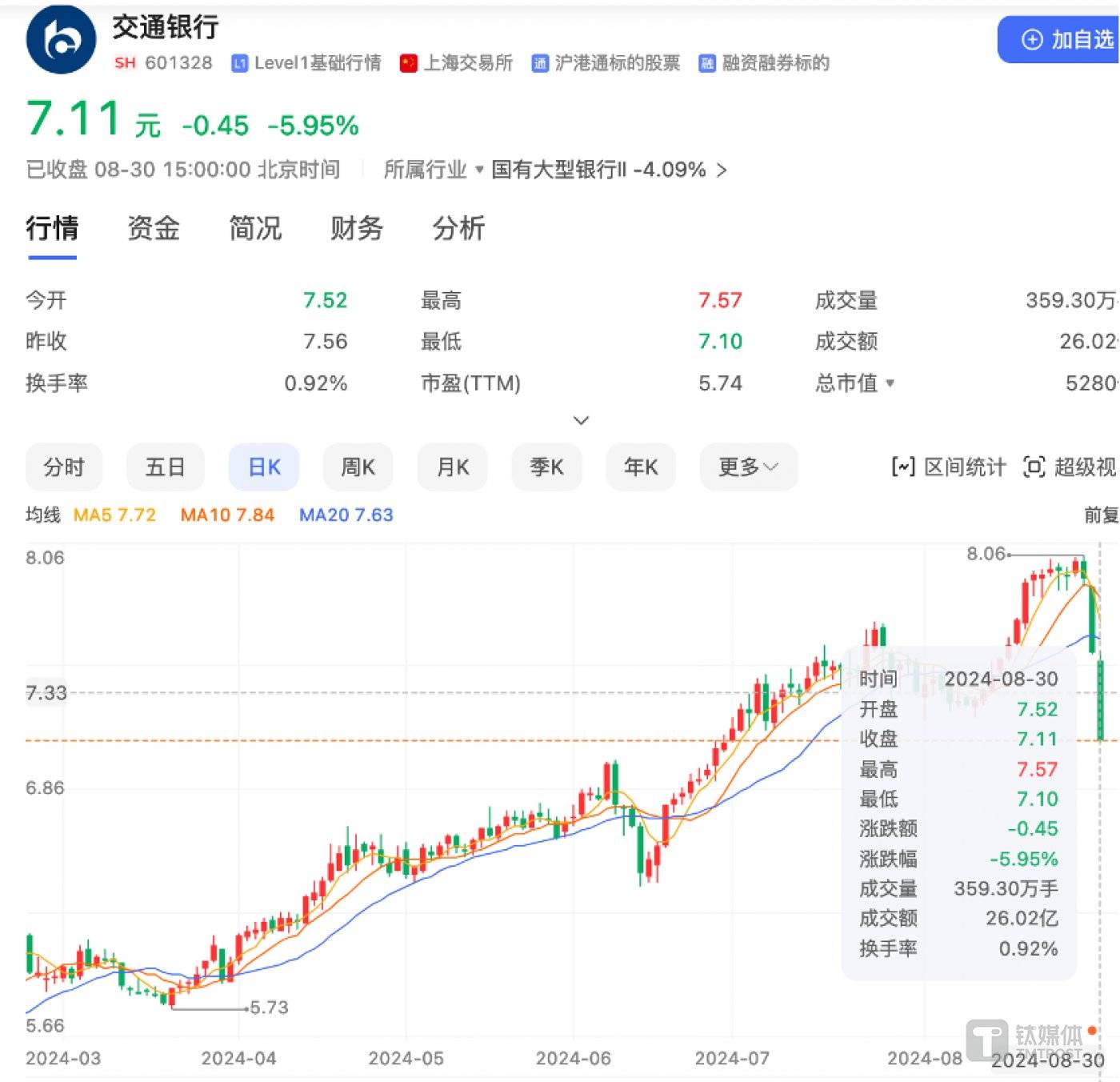Open the 总市值 dropdown selector

856,384
